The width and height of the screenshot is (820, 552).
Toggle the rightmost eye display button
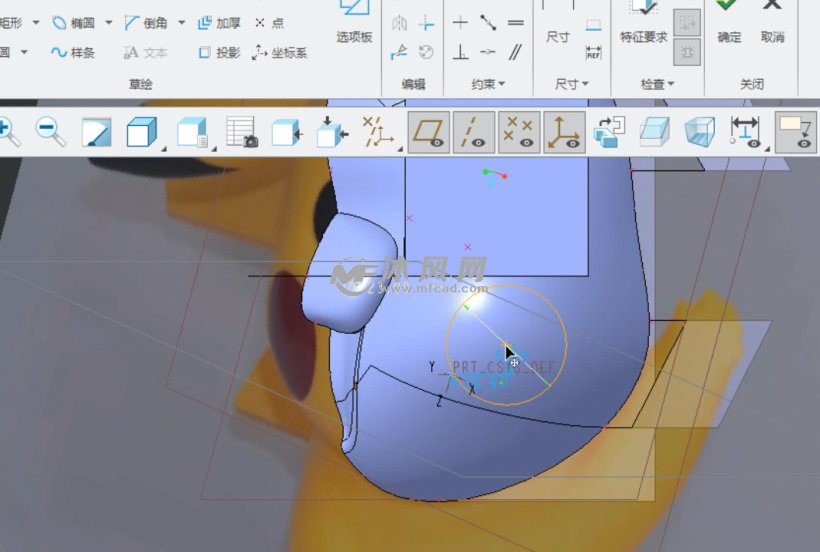click(x=796, y=132)
